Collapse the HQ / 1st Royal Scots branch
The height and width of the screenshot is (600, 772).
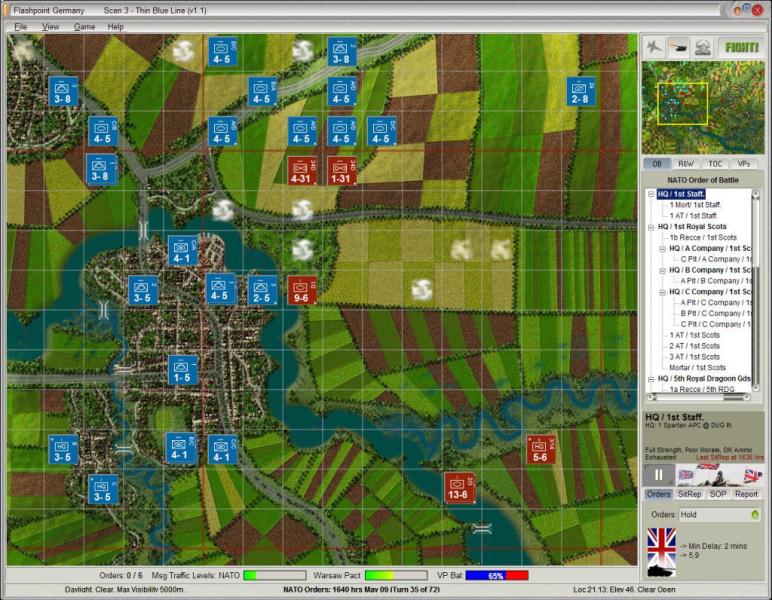[650, 227]
